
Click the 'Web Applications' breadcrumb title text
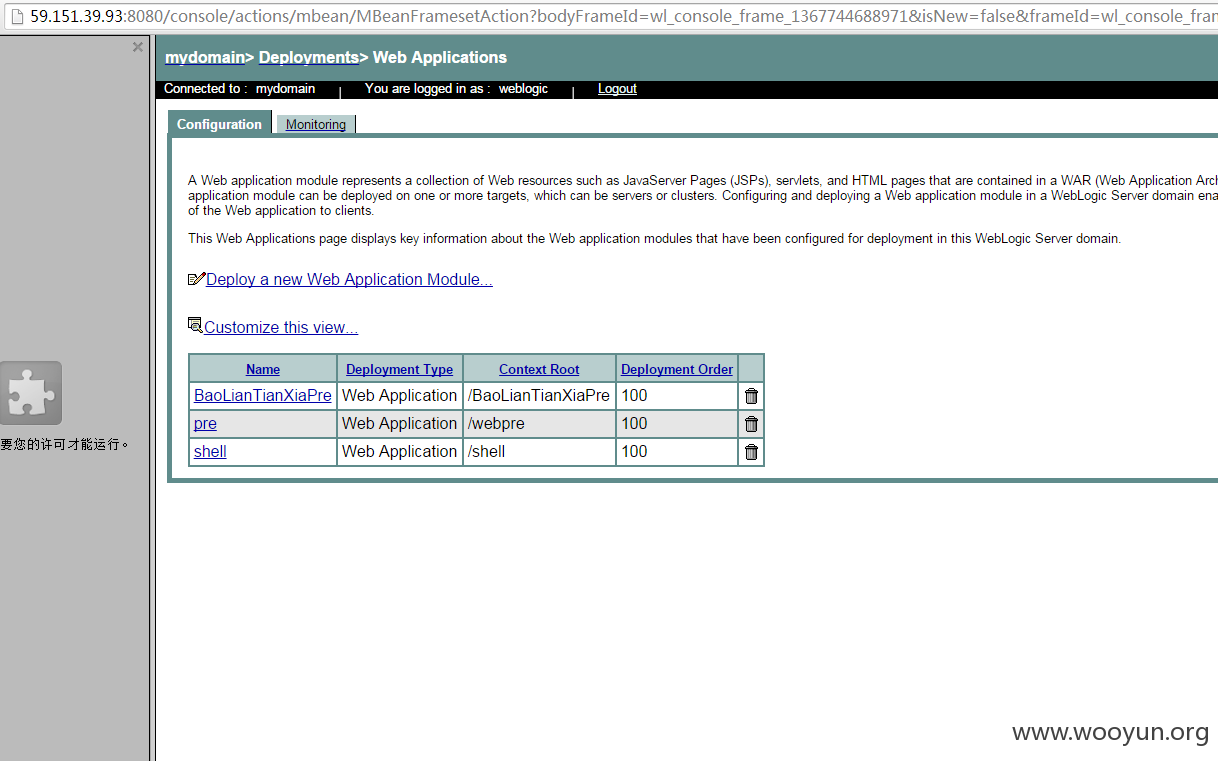tap(440, 57)
